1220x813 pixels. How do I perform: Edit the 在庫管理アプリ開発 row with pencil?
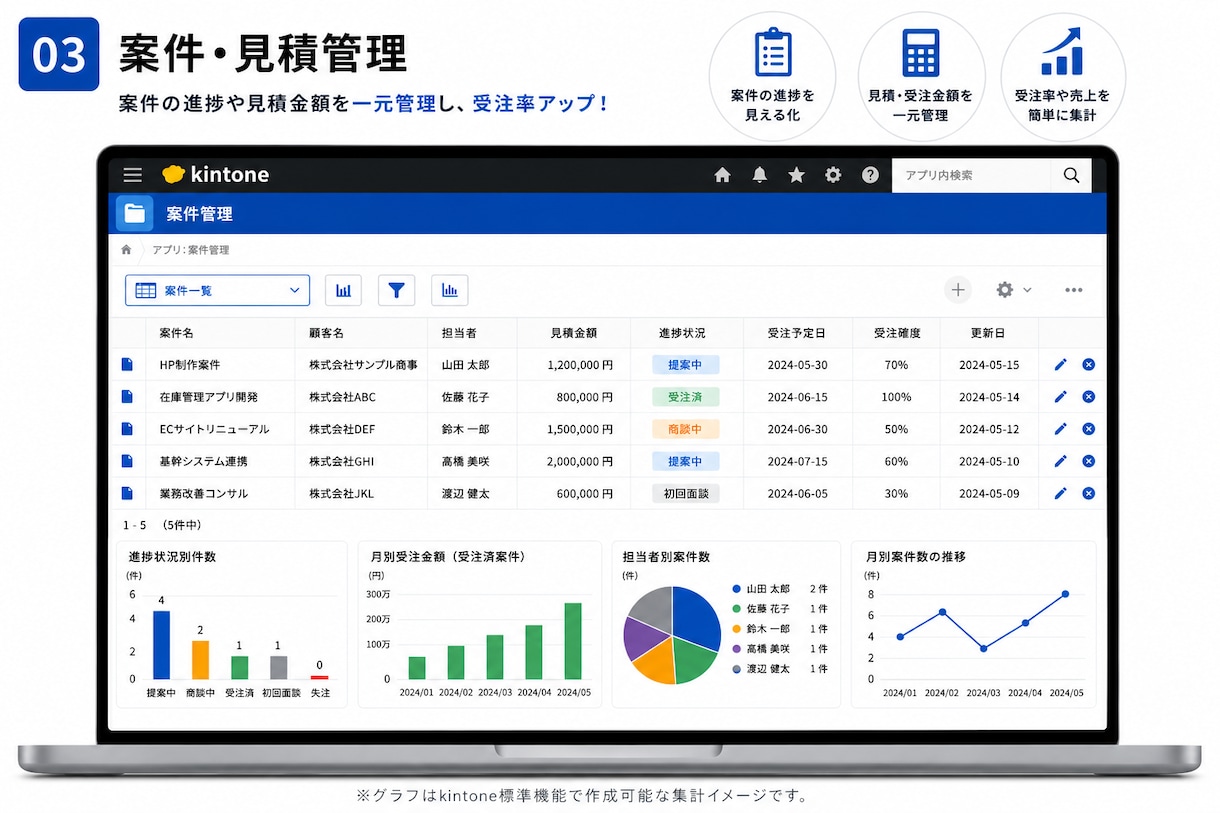pos(1060,397)
